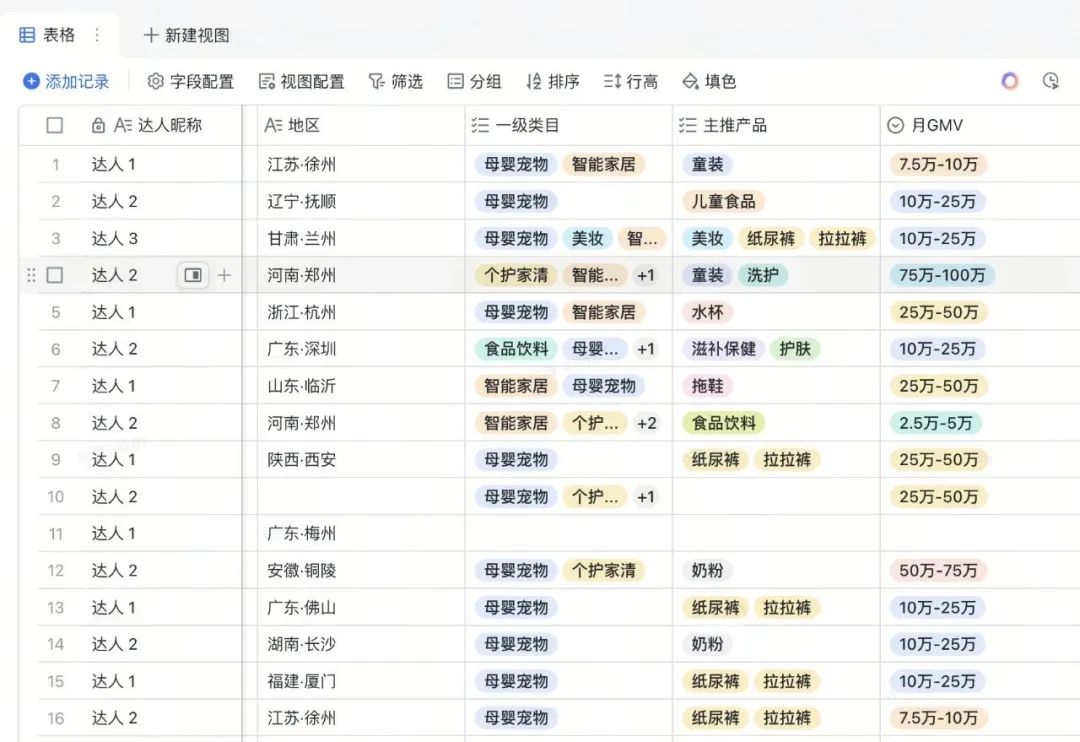Click the plus icon in highlighted row
Viewport: 1080px width, 742px height.
pyautogui.click(x=224, y=275)
